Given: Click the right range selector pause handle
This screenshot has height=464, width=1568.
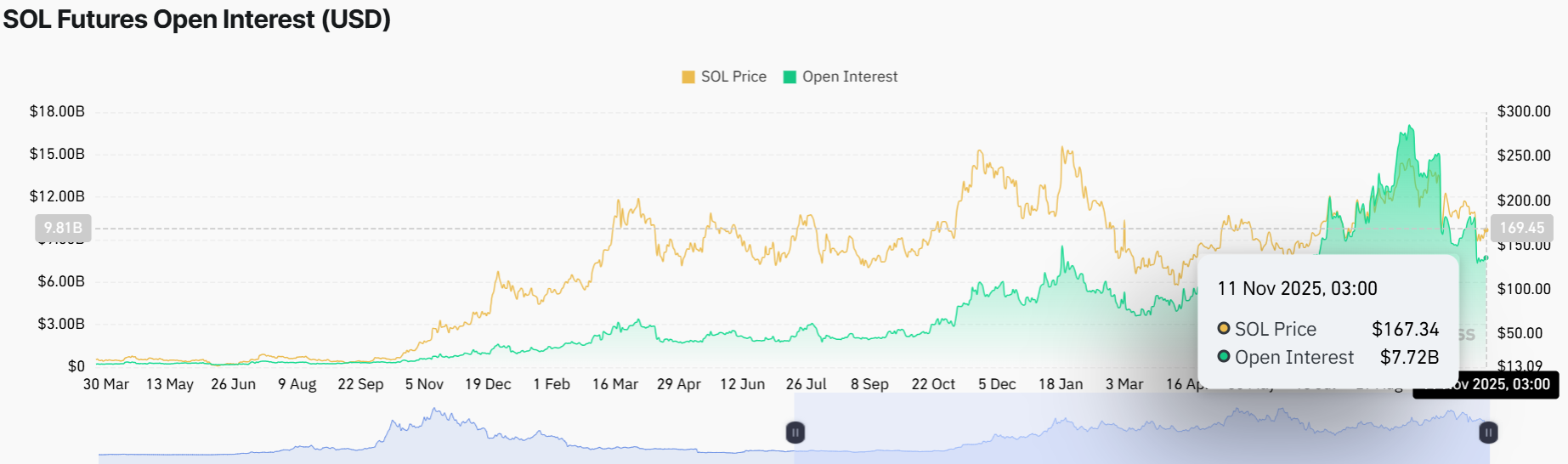Looking at the screenshot, I should point(1488,433).
